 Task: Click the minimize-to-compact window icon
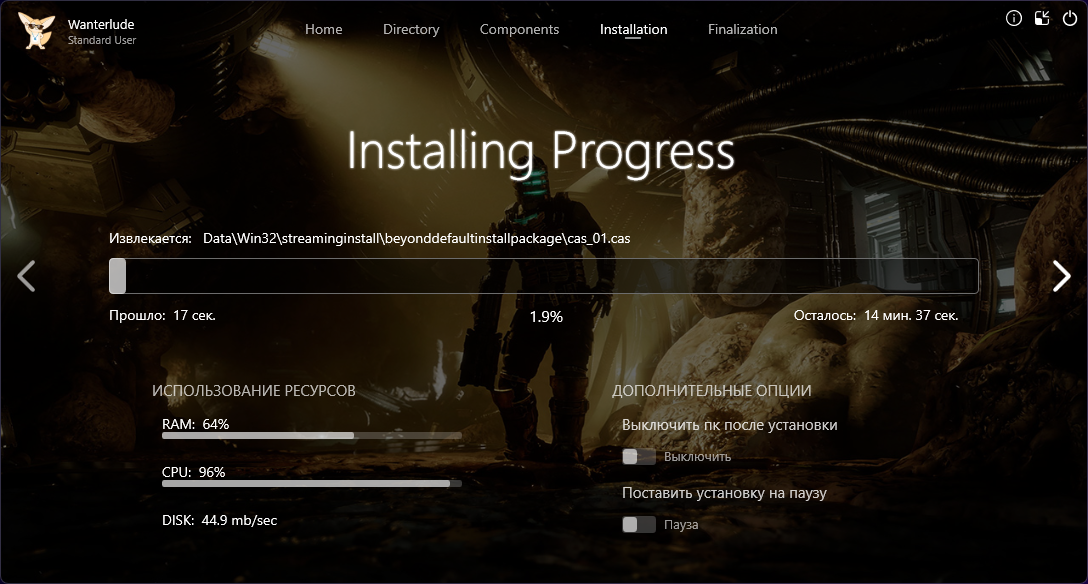[1042, 18]
